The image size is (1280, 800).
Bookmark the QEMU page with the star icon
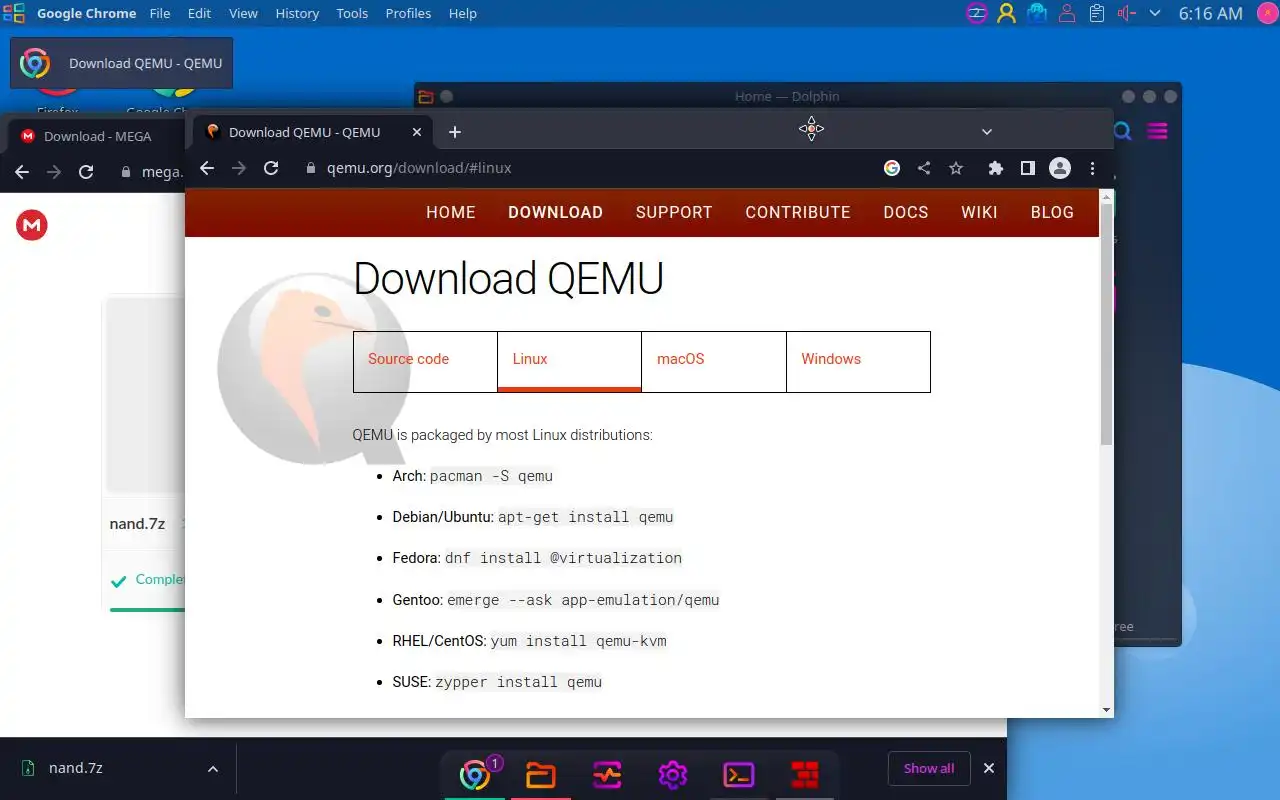click(x=956, y=168)
